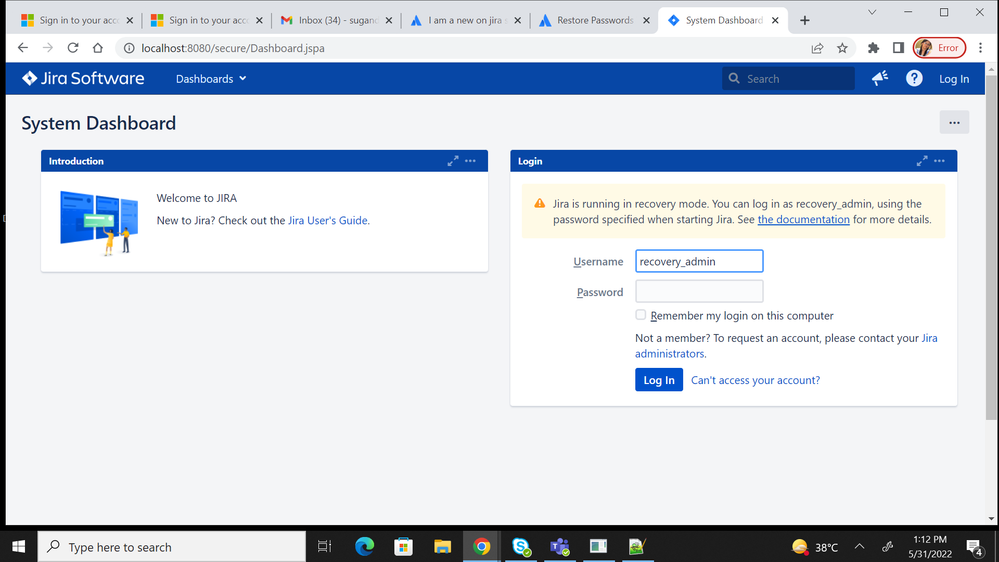This screenshot has width=999, height=562.
Task: Open Skype from the taskbar
Action: pos(521,546)
